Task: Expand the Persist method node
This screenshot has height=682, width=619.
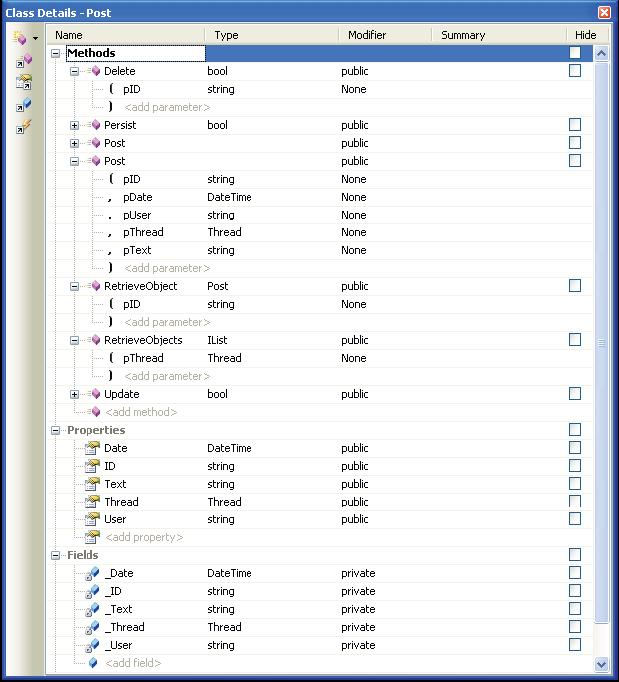Action: tap(74, 126)
